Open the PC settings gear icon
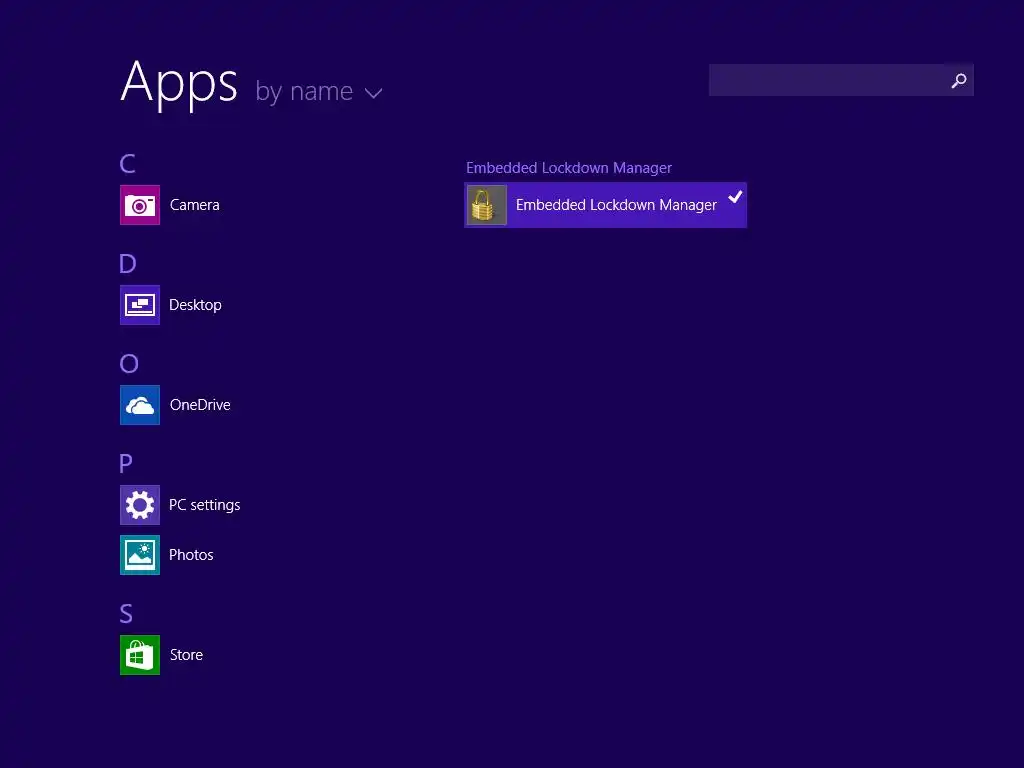Image resolution: width=1024 pixels, height=768 pixels. tap(140, 505)
